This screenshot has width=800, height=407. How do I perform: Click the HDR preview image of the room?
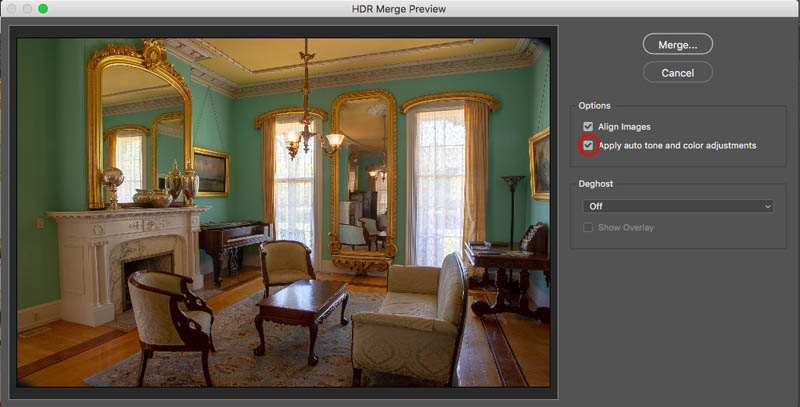pos(284,212)
